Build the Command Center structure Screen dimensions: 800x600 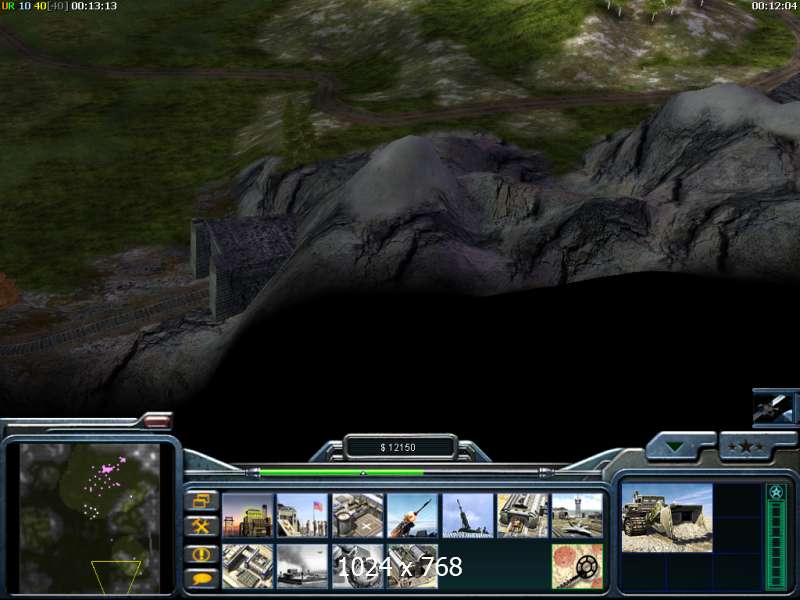(x=413, y=566)
